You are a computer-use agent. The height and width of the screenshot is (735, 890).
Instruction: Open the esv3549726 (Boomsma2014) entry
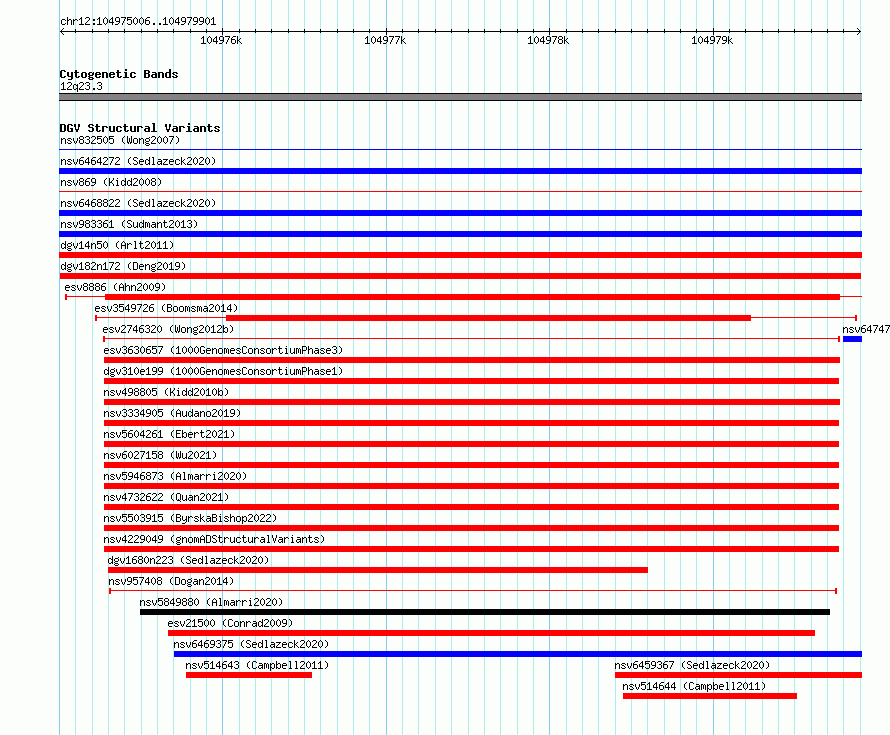point(166,308)
